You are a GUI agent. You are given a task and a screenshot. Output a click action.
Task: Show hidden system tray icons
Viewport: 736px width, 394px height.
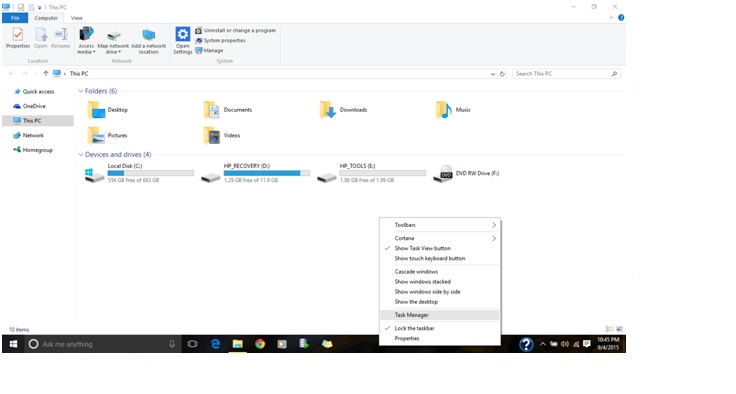(543, 344)
